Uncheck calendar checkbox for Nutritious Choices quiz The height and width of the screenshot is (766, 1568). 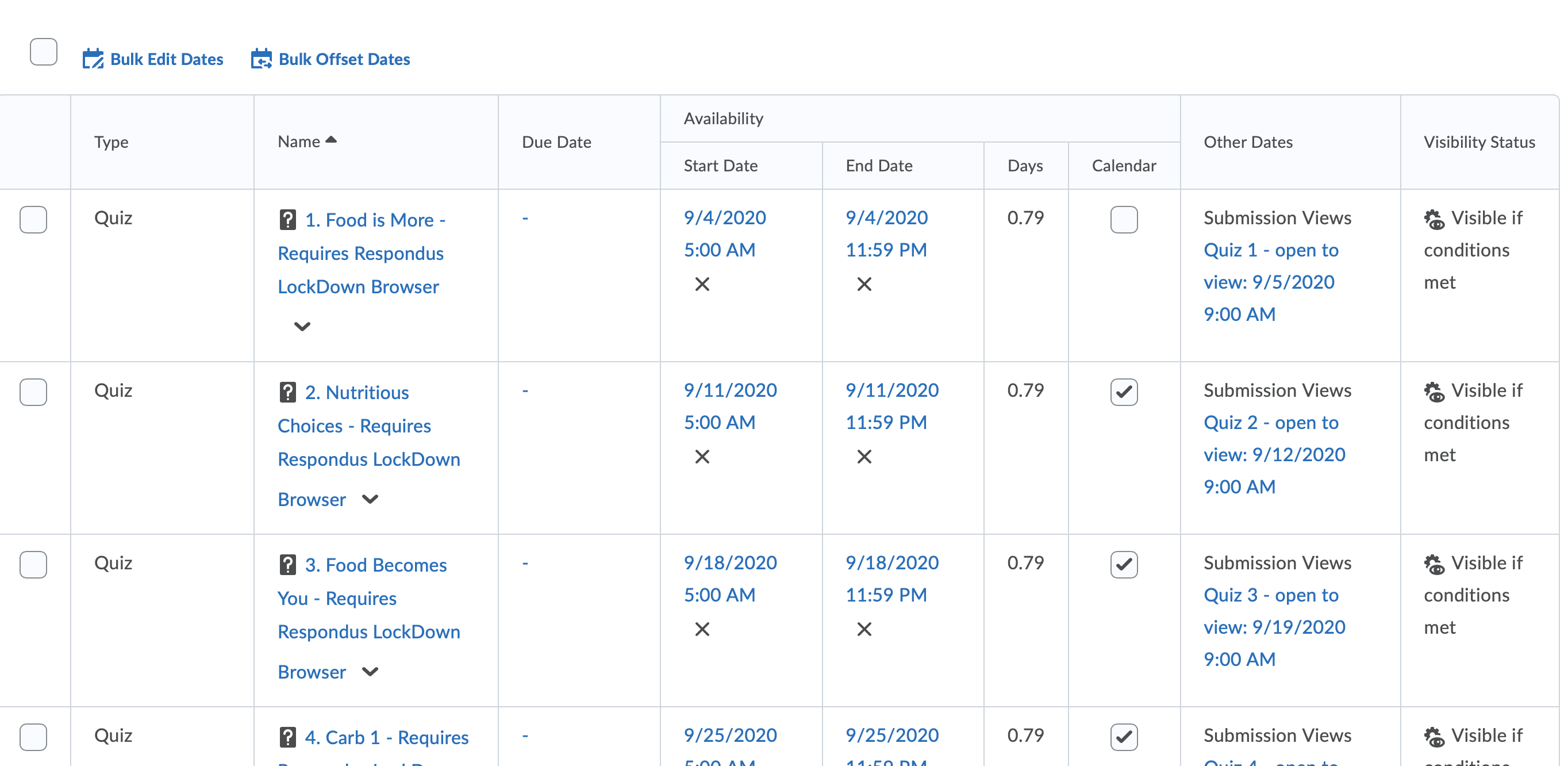click(1123, 392)
